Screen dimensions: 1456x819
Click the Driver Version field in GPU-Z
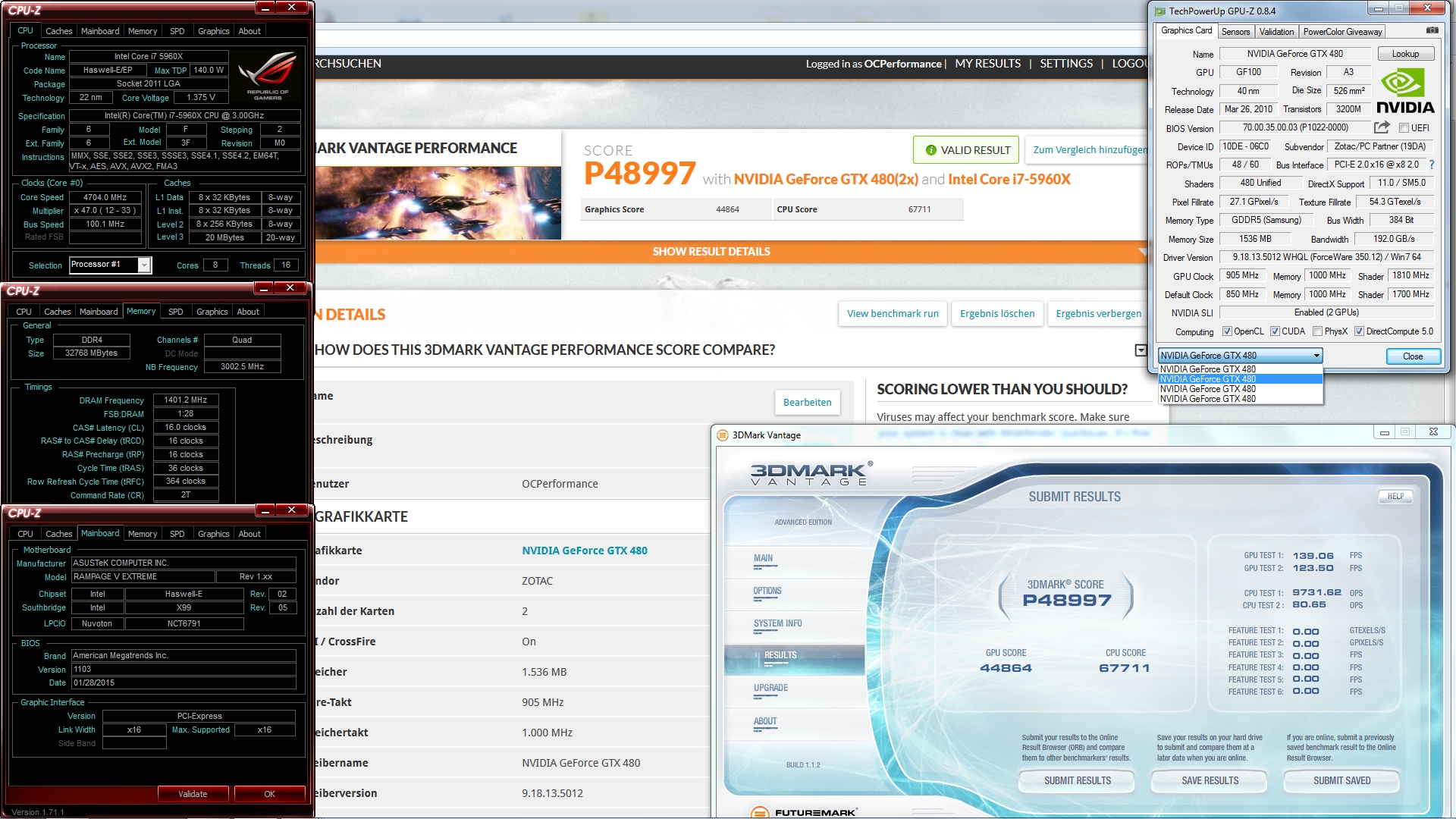coord(1326,257)
